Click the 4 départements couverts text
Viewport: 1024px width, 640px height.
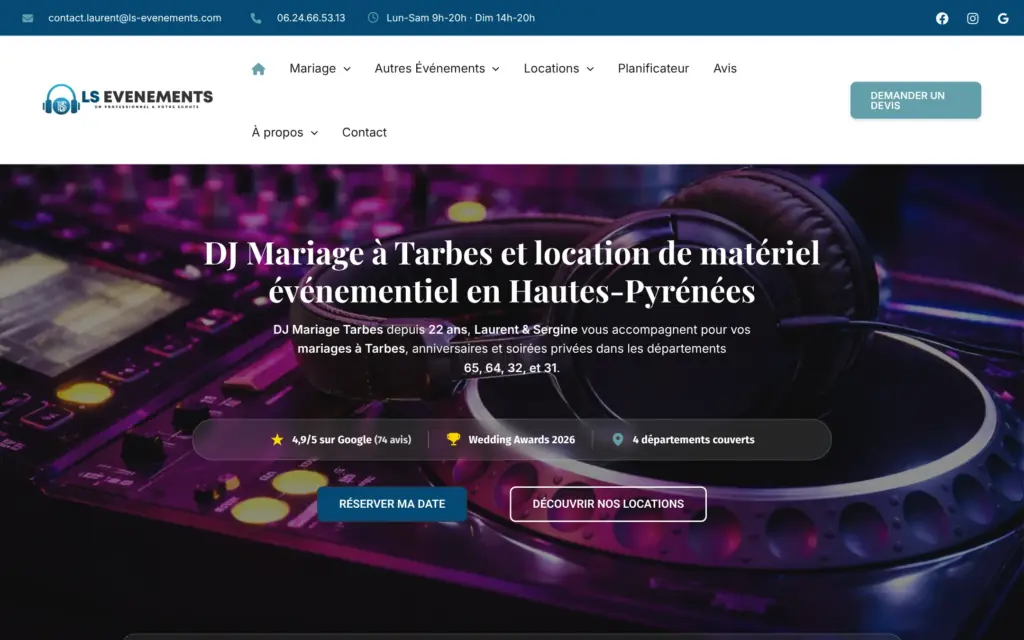point(694,440)
